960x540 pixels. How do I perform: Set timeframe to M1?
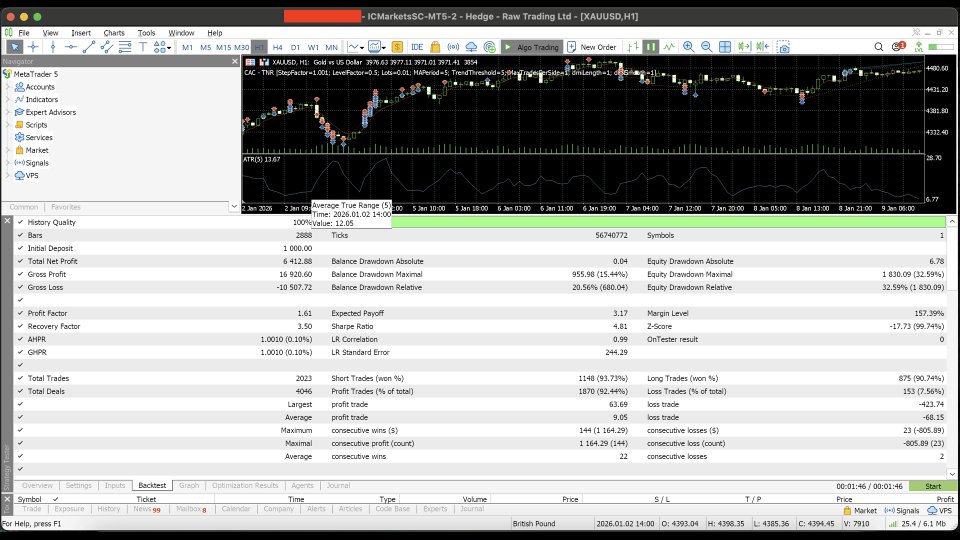click(187, 47)
